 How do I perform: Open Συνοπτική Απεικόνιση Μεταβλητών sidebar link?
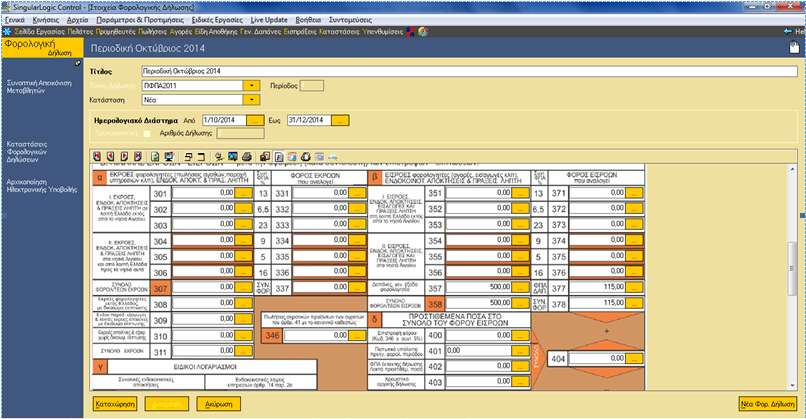point(39,86)
